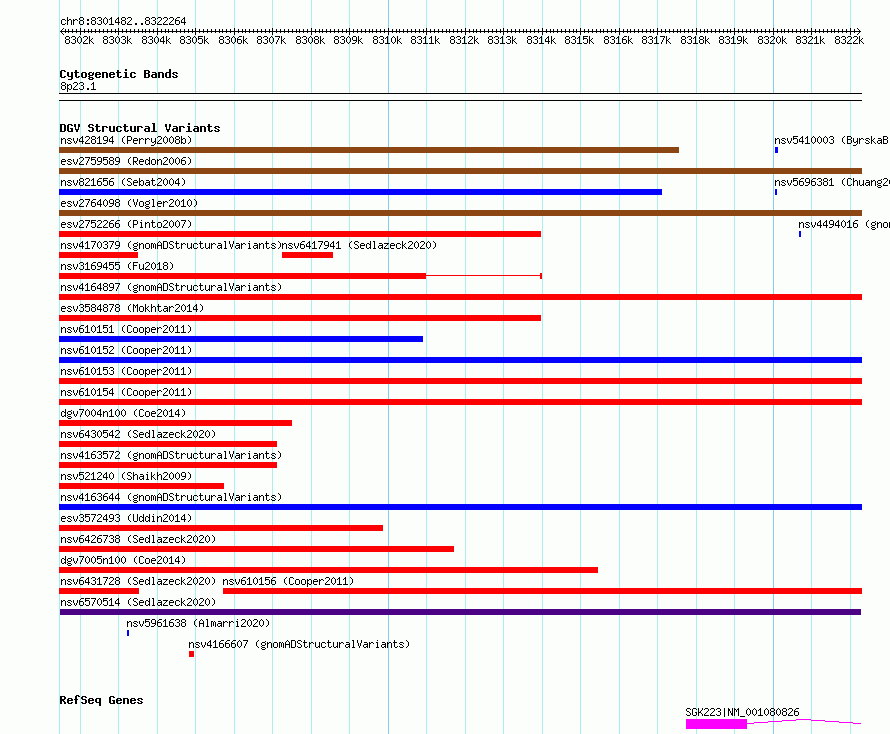Click the Cytogenetic Bands track title
890x734 pixels.
[x=119, y=74]
